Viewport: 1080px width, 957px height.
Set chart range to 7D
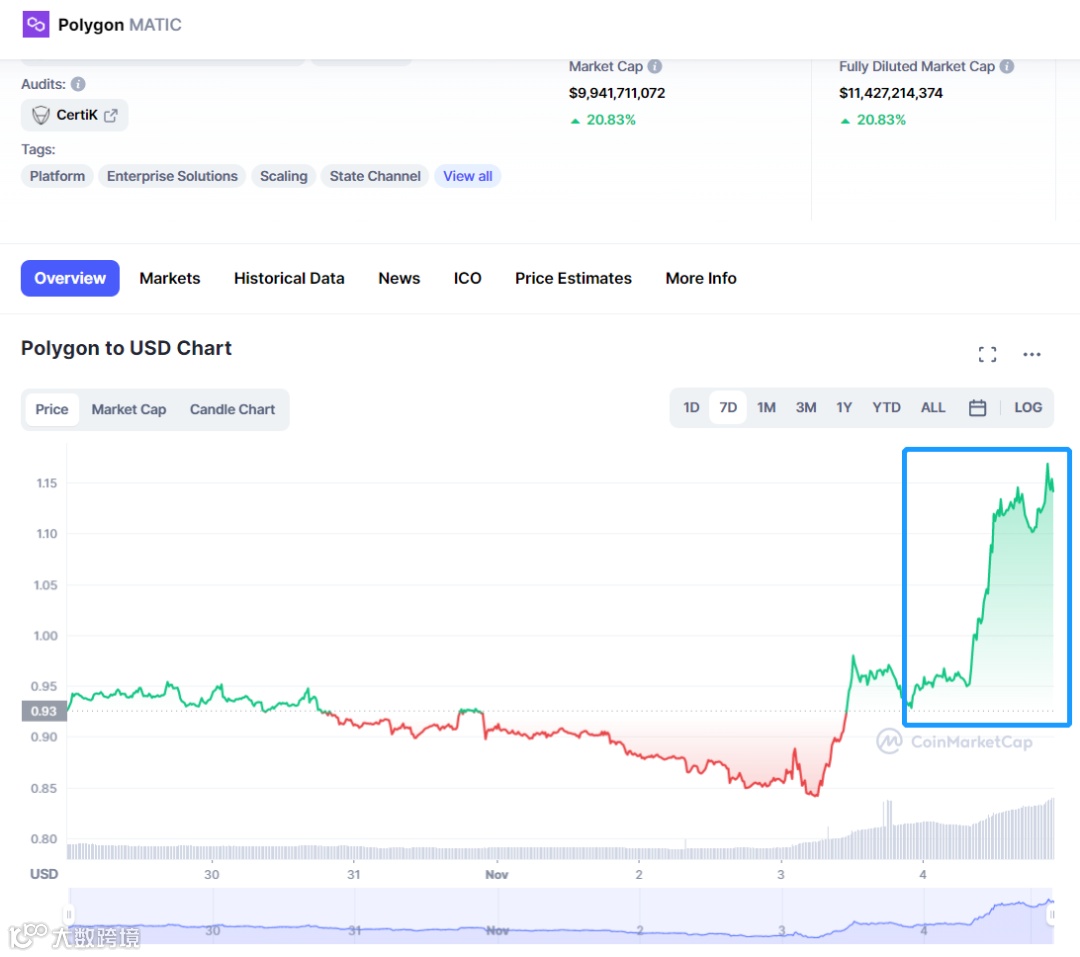coord(728,408)
